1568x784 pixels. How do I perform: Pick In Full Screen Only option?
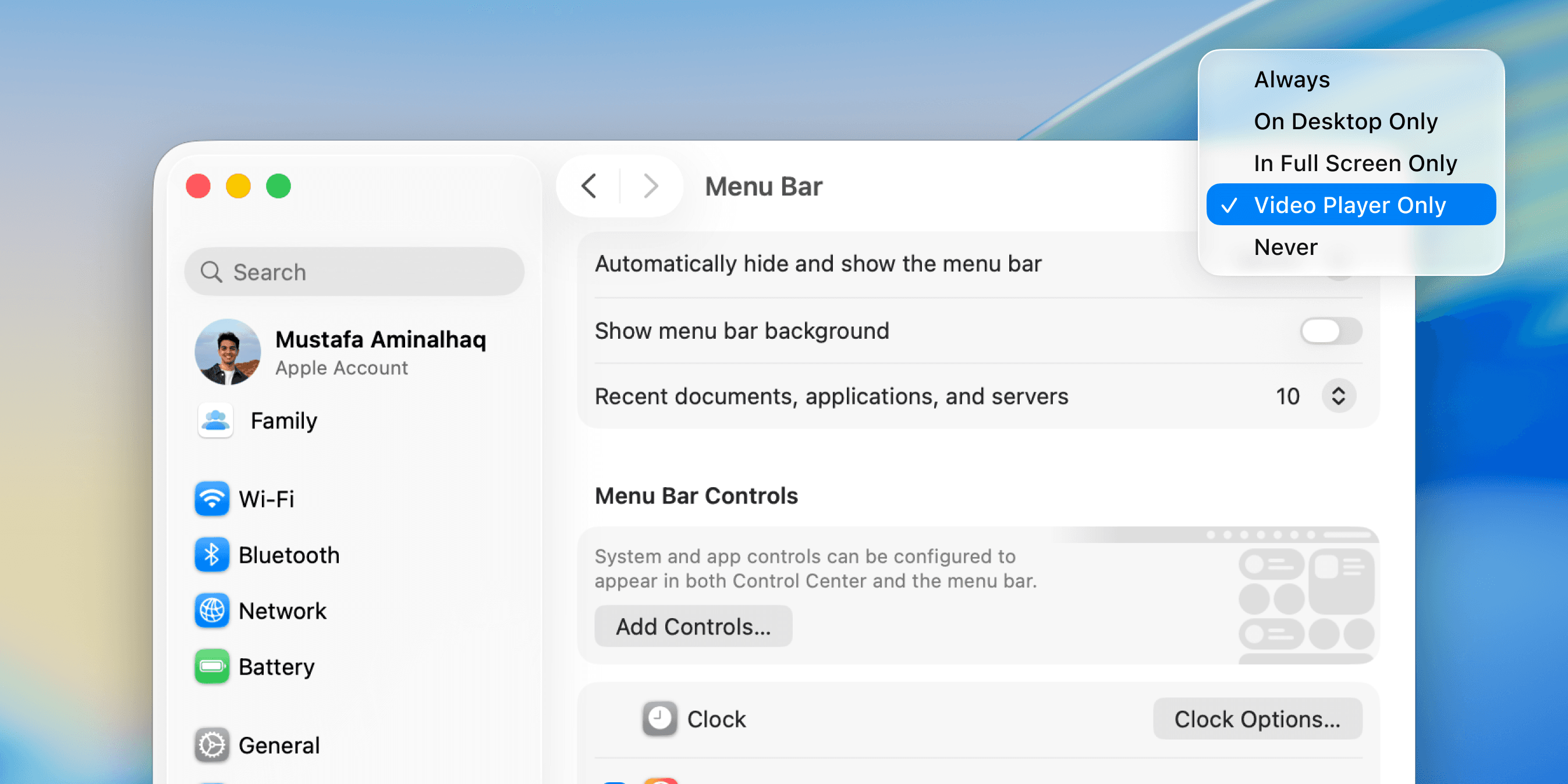tap(1355, 163)
